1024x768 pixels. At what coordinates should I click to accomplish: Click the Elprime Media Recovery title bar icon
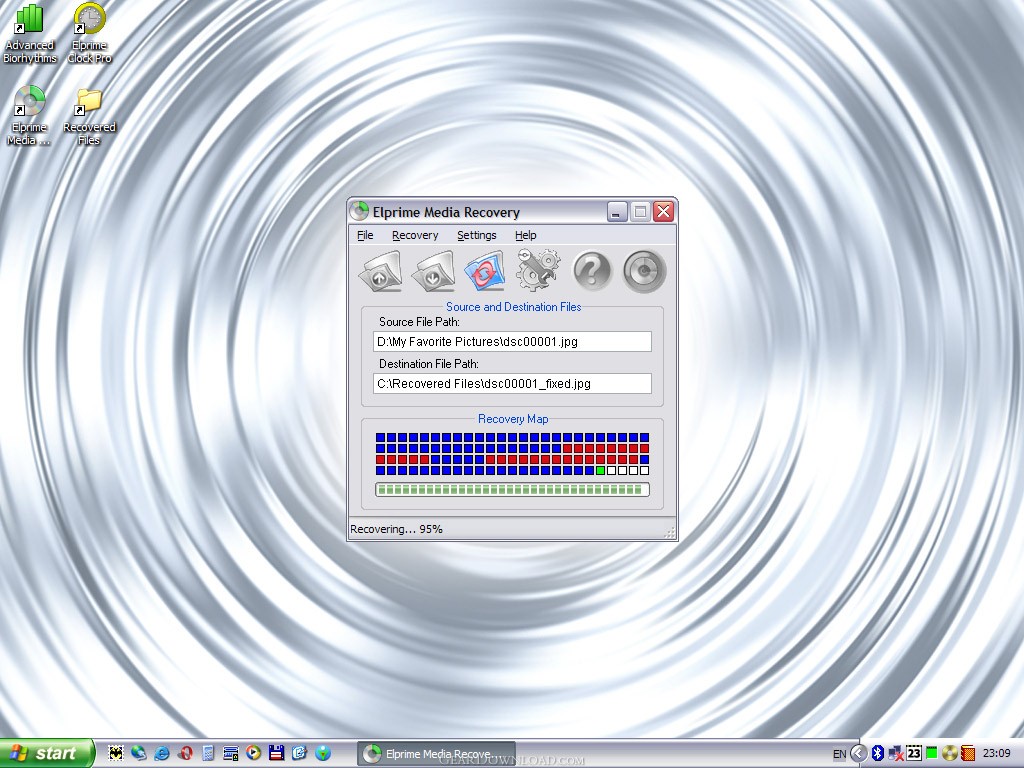click(x=359, y=211)
